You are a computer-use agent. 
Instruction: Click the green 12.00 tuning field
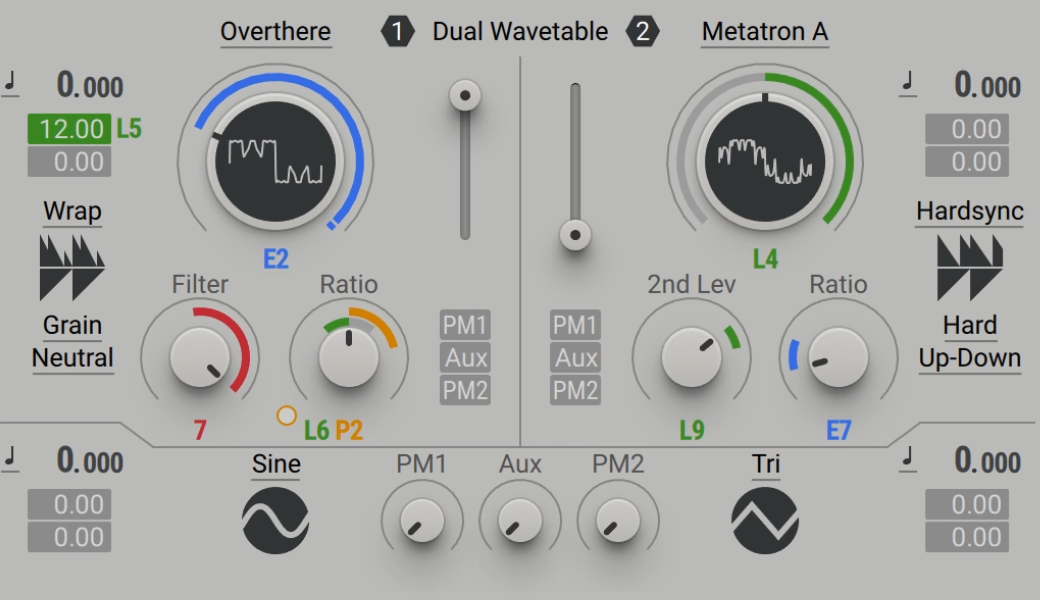click(69, 129)
